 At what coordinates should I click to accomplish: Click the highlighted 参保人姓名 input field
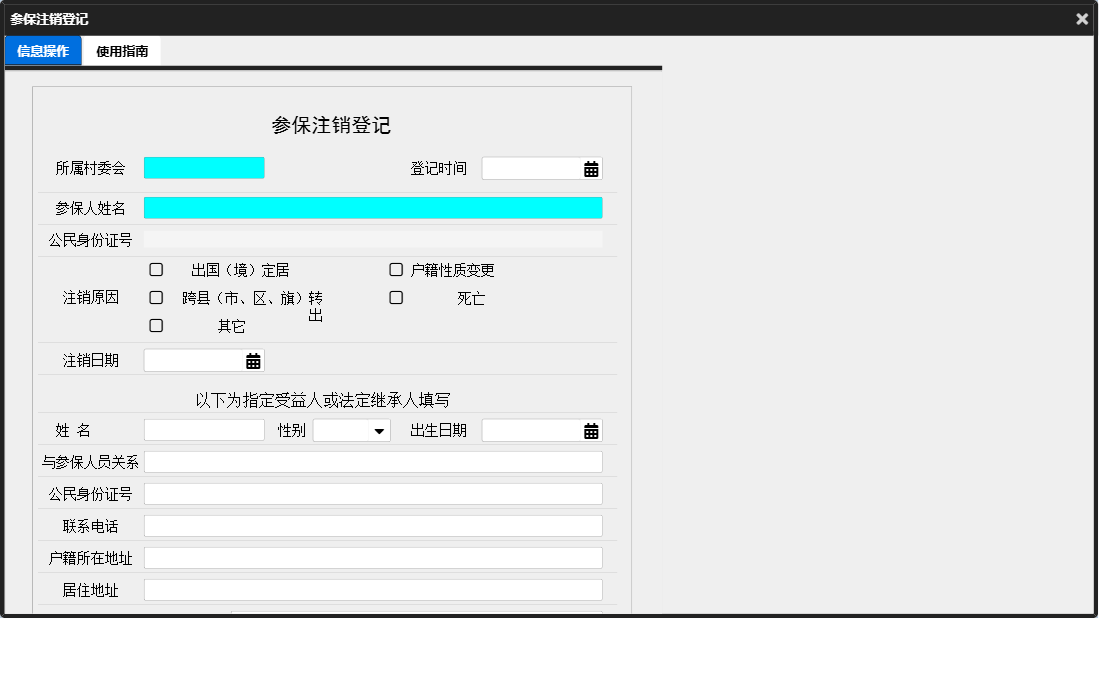tap(374, 207)
